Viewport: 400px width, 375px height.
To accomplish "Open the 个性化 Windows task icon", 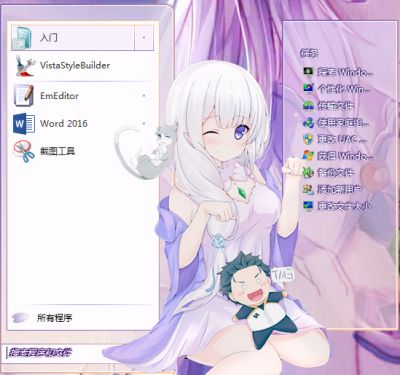I will 308,89.
